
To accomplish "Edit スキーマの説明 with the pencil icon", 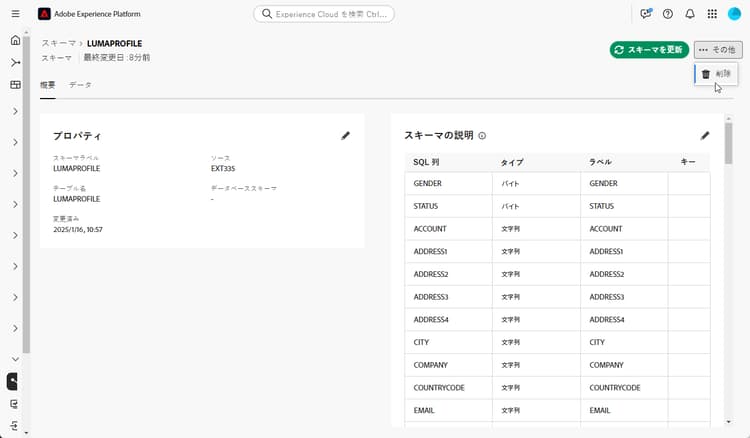I will coord(705,136).
